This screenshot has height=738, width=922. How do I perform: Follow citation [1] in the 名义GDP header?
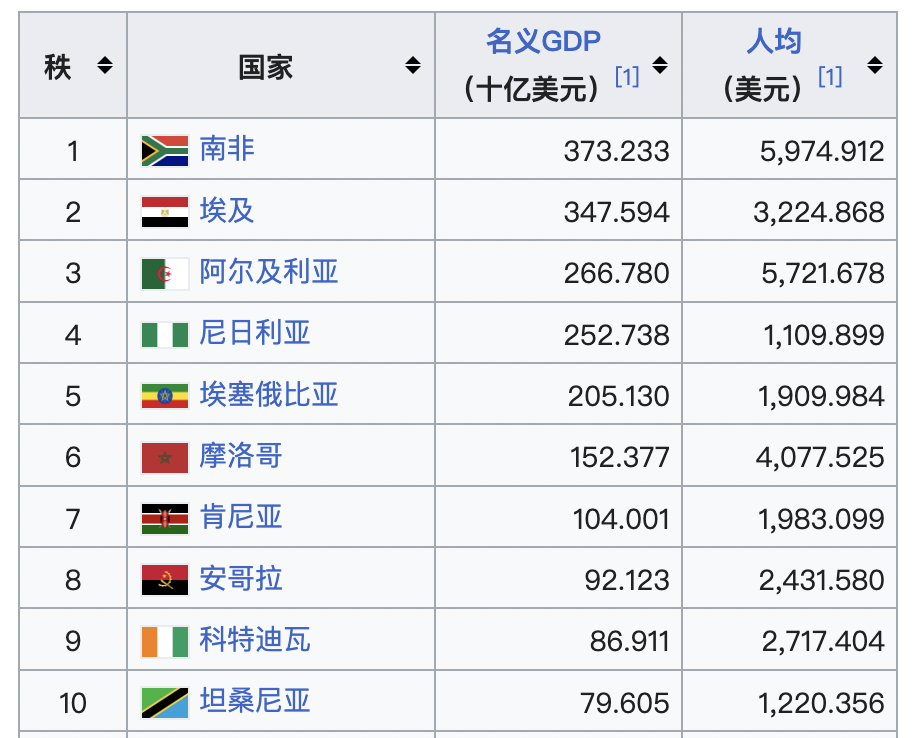coord(627,77)
